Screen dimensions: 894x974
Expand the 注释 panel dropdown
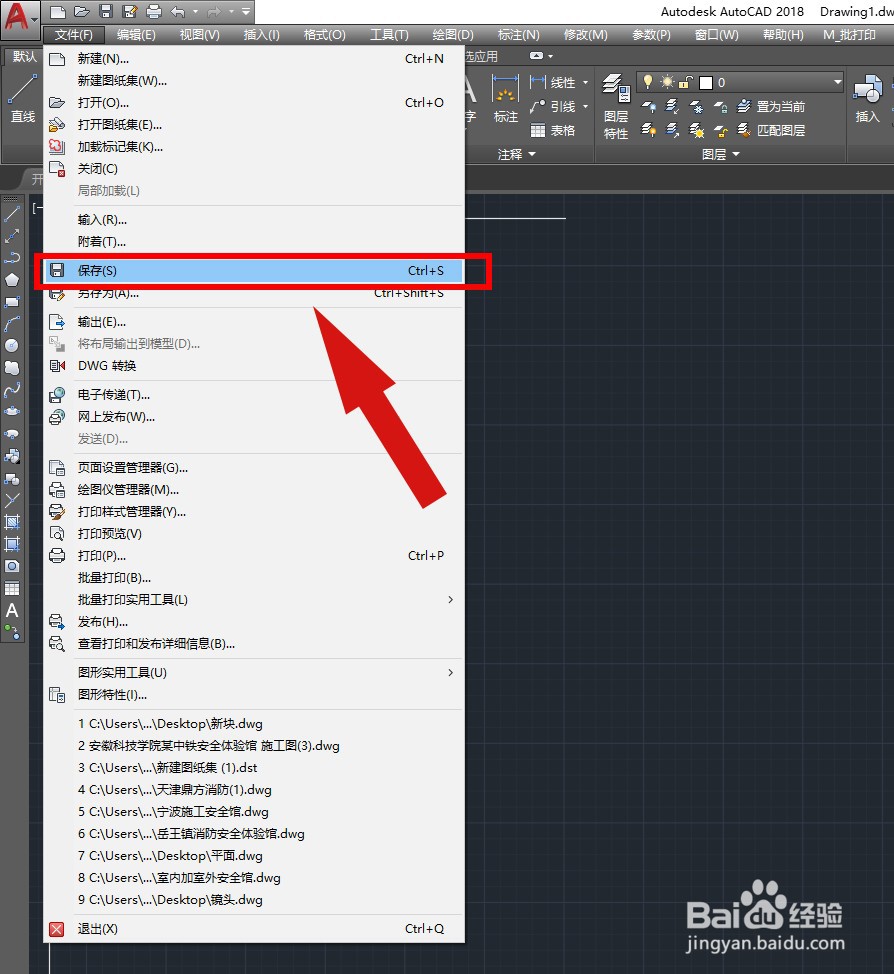tap(516, 154)
